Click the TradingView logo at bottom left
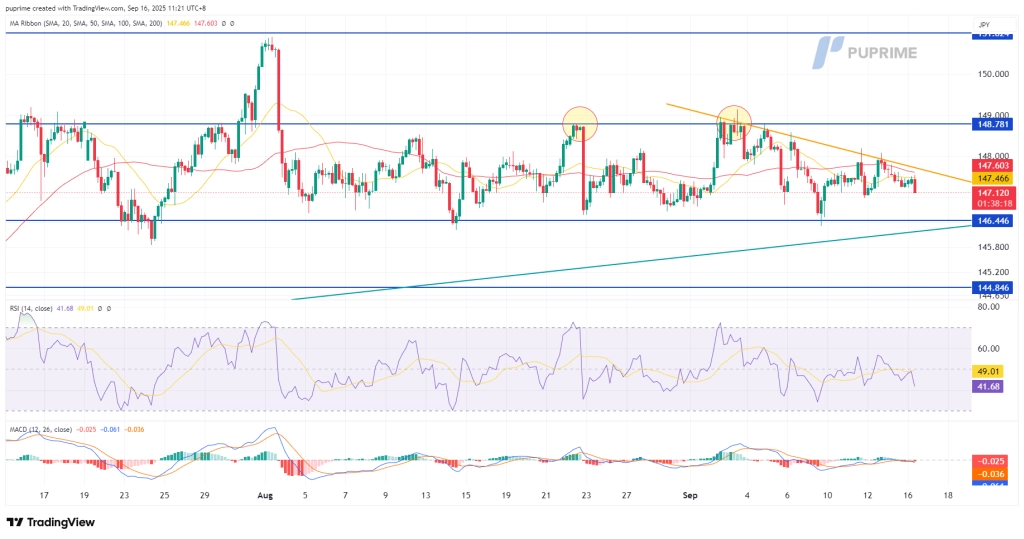 point(52,522)
